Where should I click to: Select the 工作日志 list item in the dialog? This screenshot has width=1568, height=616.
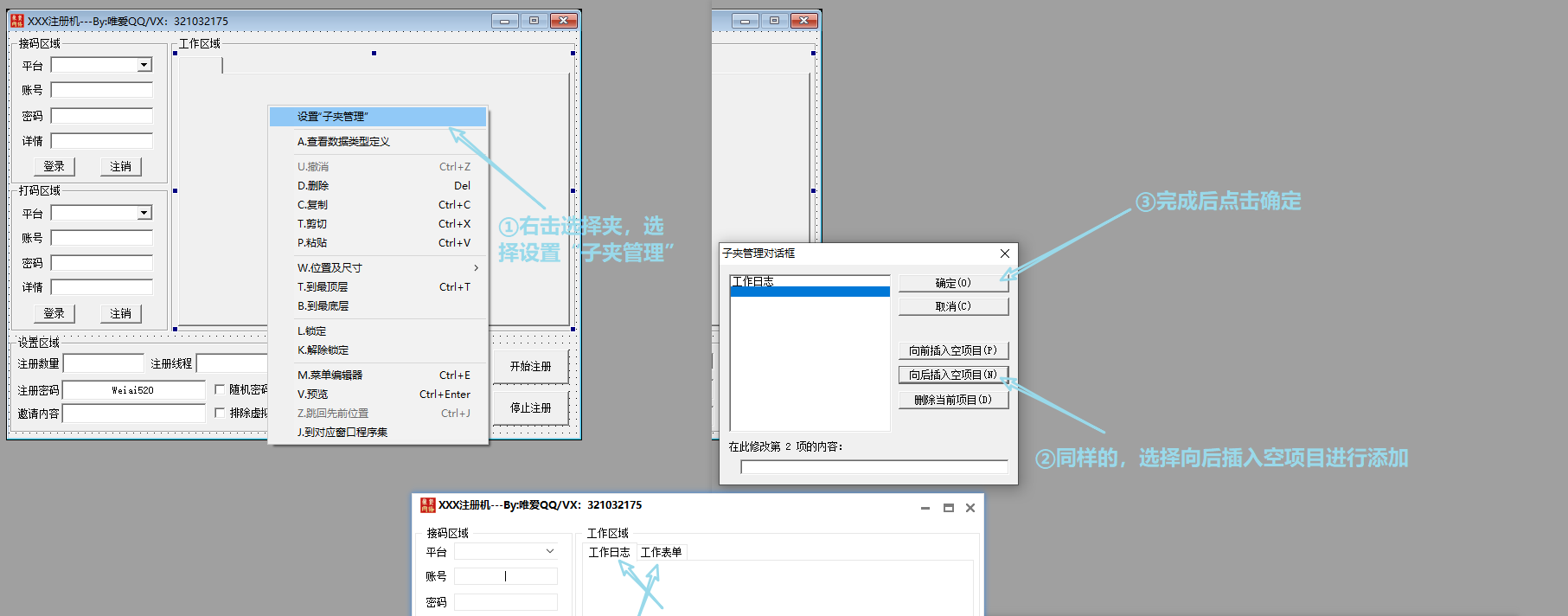pyautogui.click(x=810, y=281)
